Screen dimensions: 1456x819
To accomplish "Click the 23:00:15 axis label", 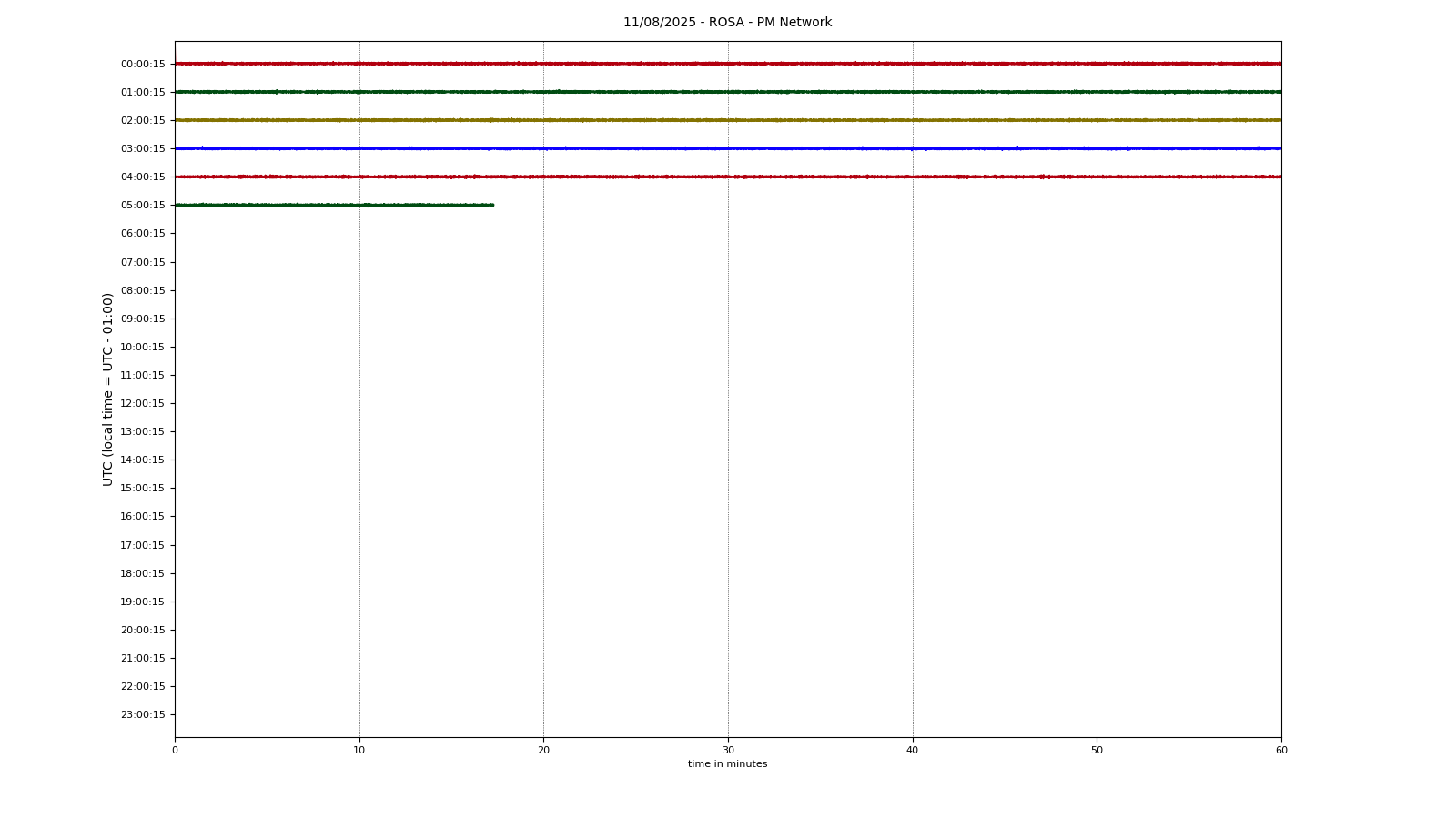I will [x=143, y=714].
